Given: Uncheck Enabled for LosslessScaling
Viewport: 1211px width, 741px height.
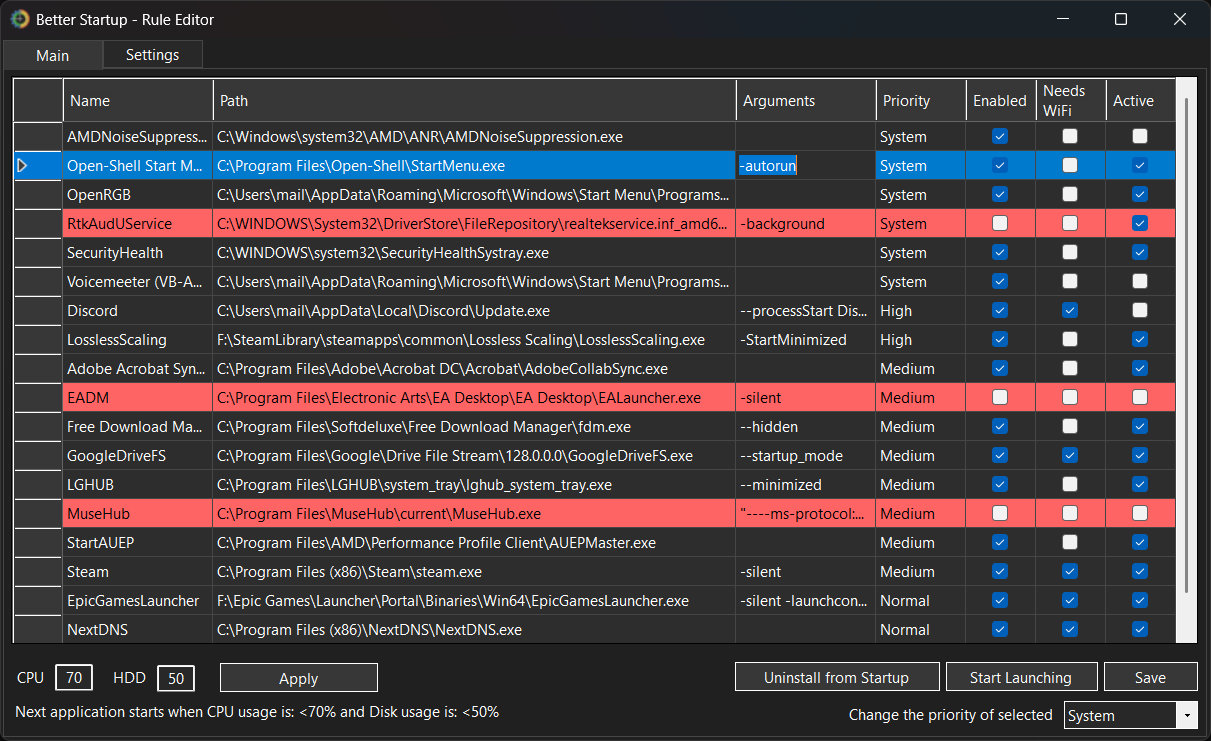Looking at the screenshot, I should [x=1000, y=340].
